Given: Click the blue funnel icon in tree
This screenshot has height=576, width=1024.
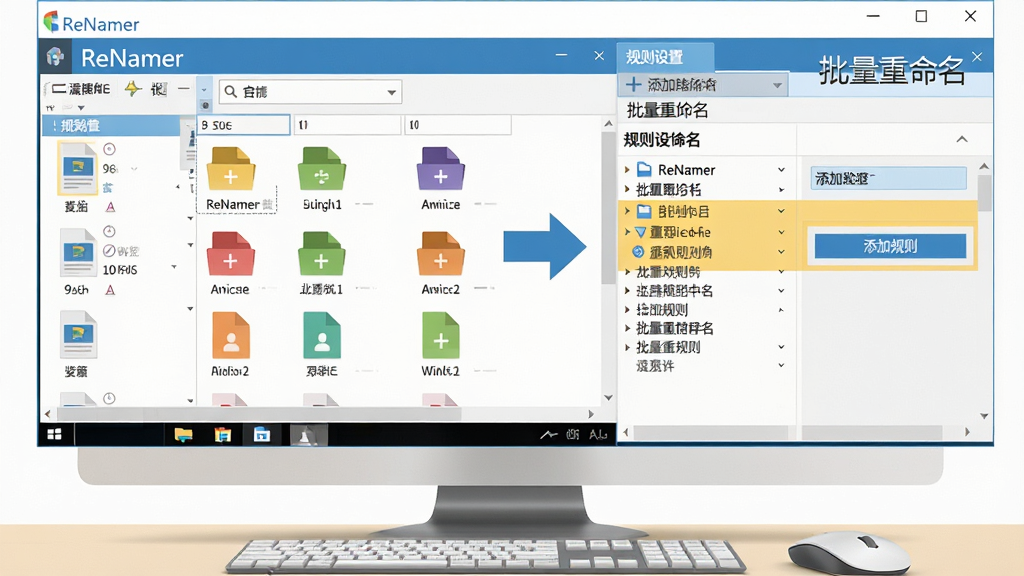Looking at the screenshot, I should (x=640, y=232).
